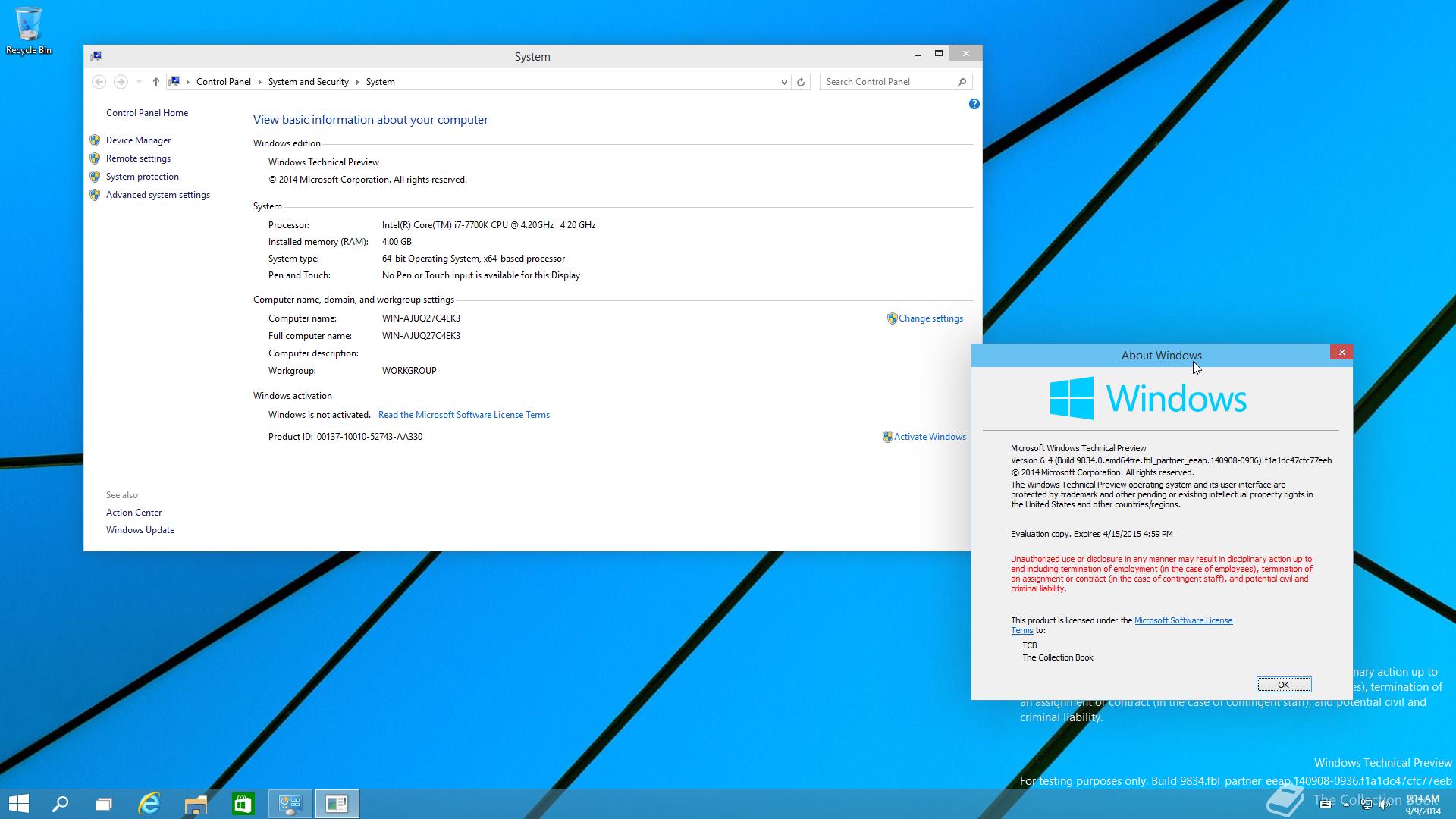
Task: Click Installed memory 4.00 GB value
Action: [x=397, y=242]
